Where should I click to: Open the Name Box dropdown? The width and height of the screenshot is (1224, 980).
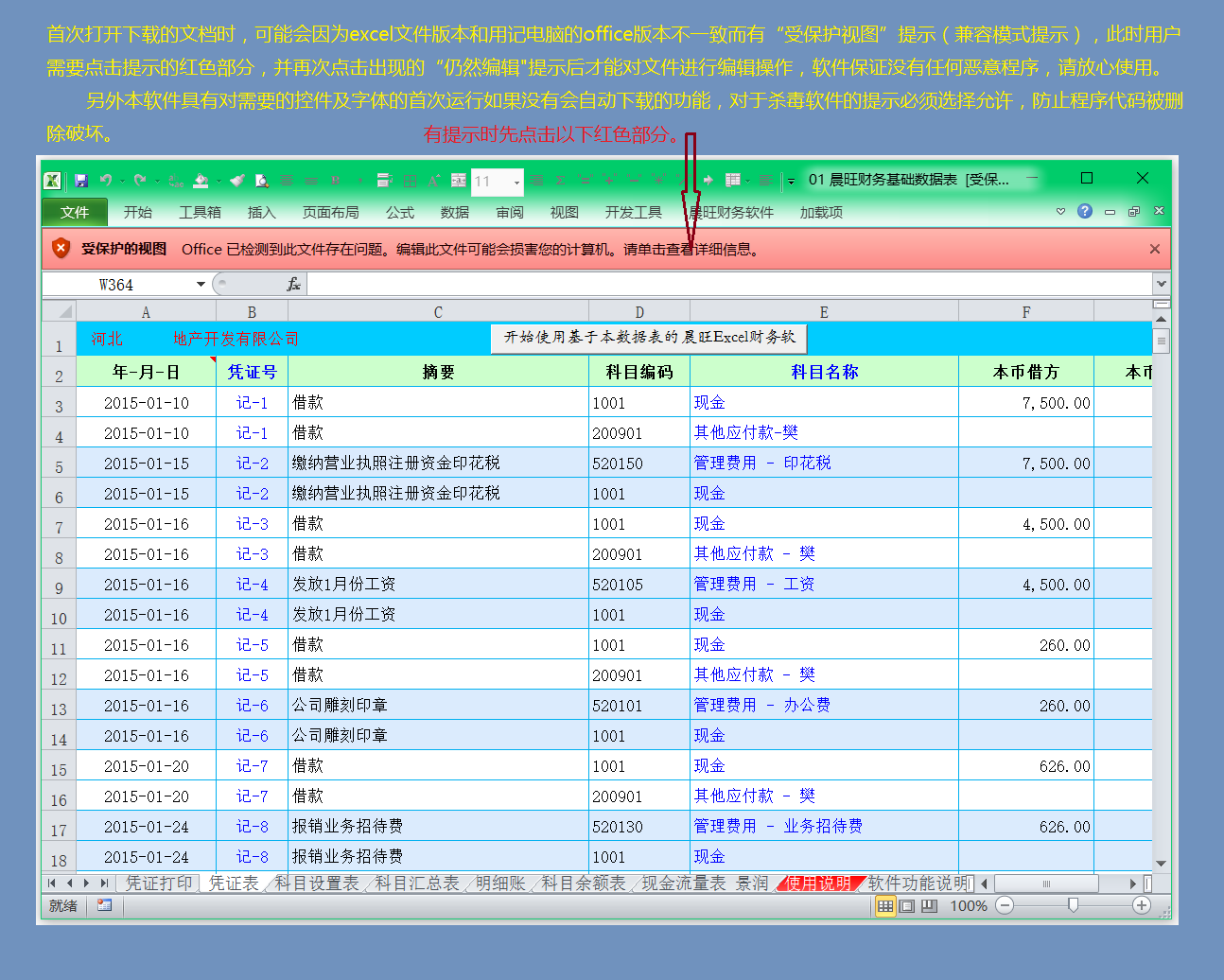tap(201, 284)
